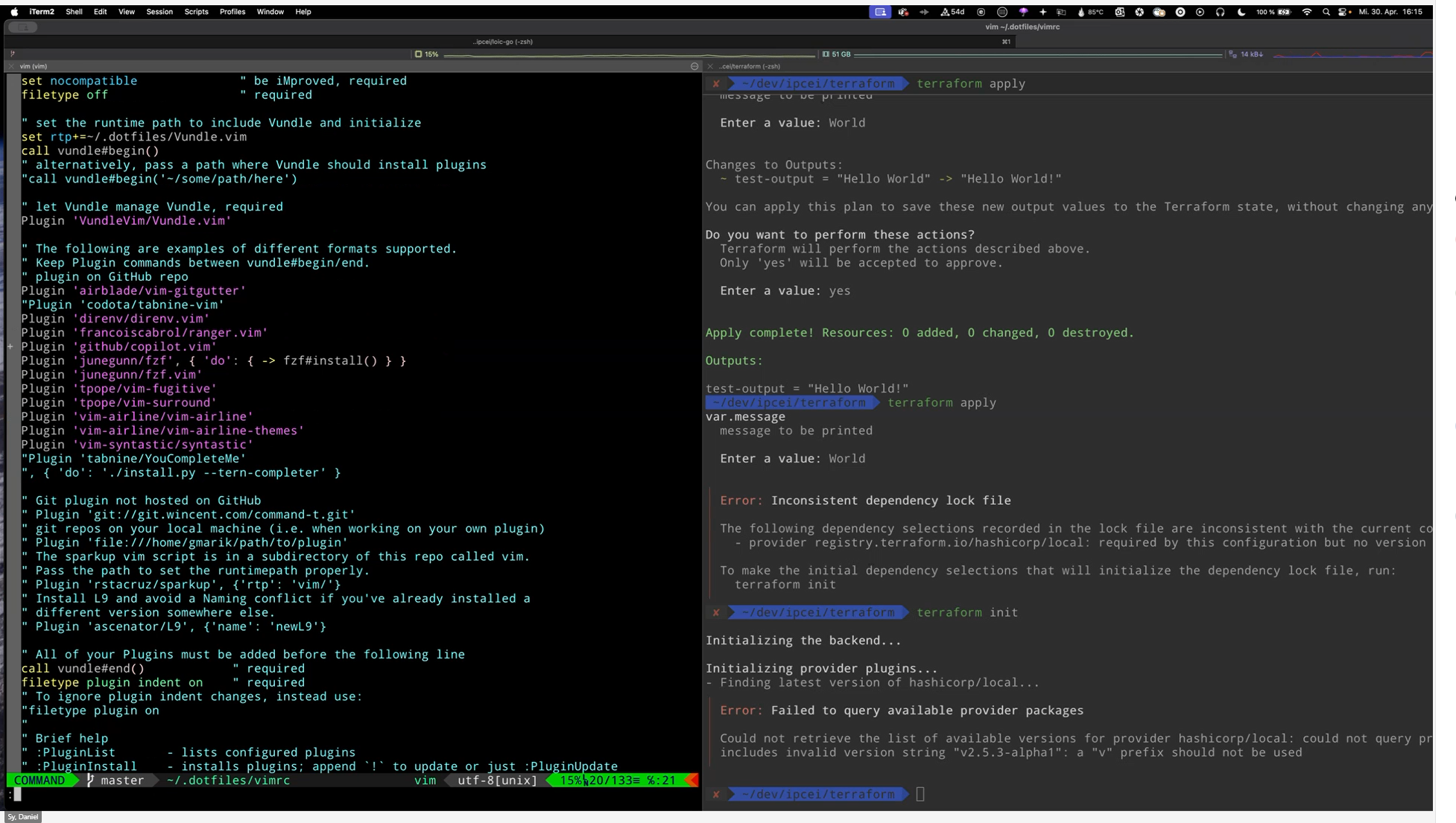
Task: Click the date and time Mi. 30. Apr. 16:15
Action: tap(1390, 12)
